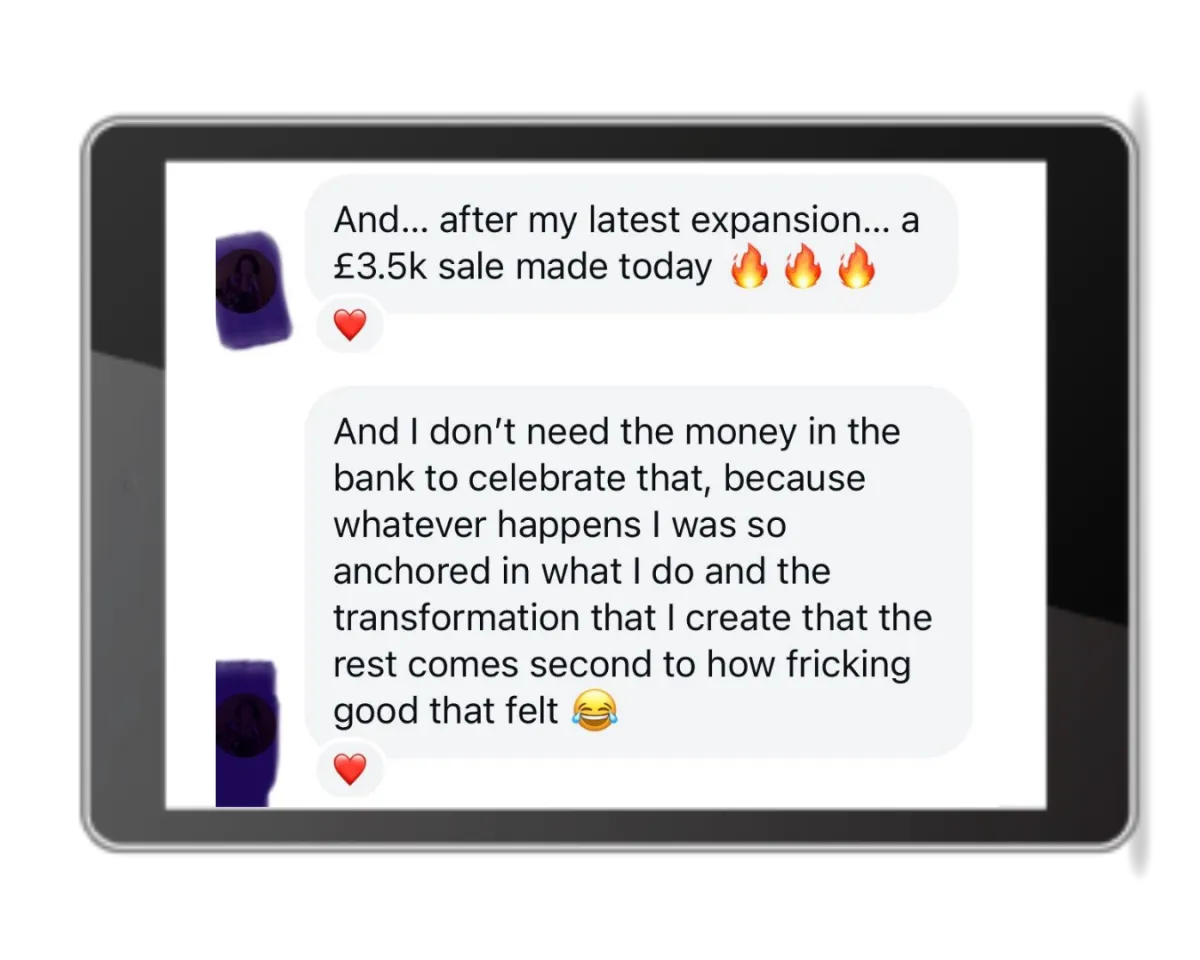Click the heart reaction under the long message
The width and height of the screenshot is (1200, 960).
tap(349, 769)
